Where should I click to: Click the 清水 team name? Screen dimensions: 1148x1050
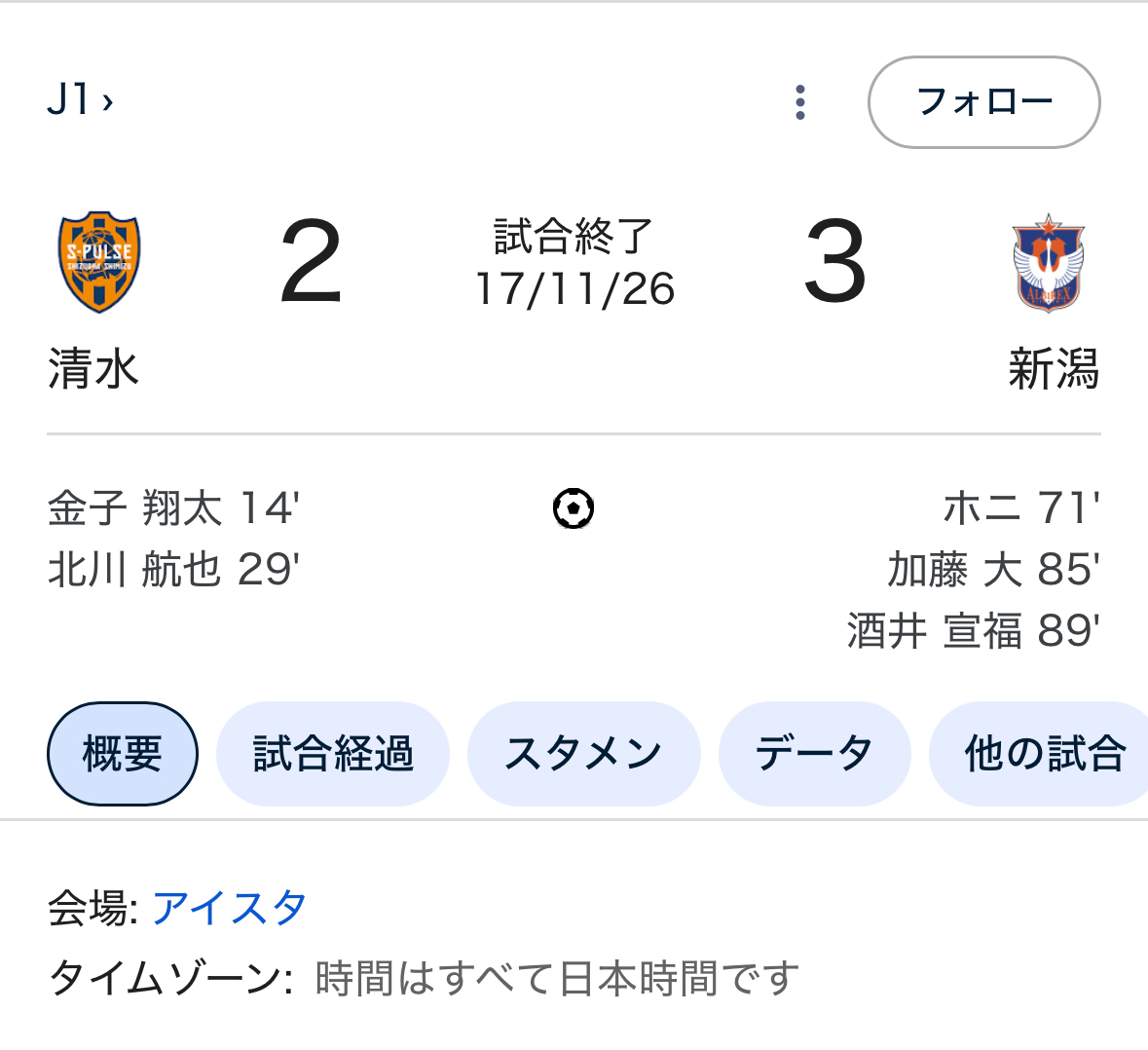[x=93, y=368]
